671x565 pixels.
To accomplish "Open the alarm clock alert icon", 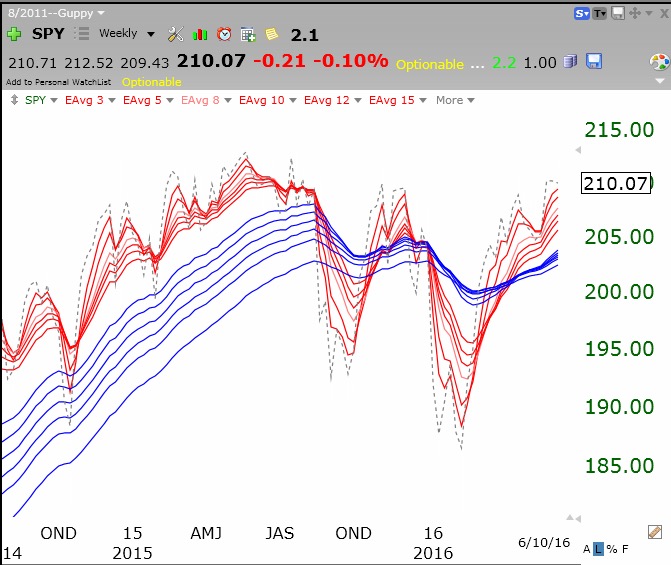I will (224, 34).
